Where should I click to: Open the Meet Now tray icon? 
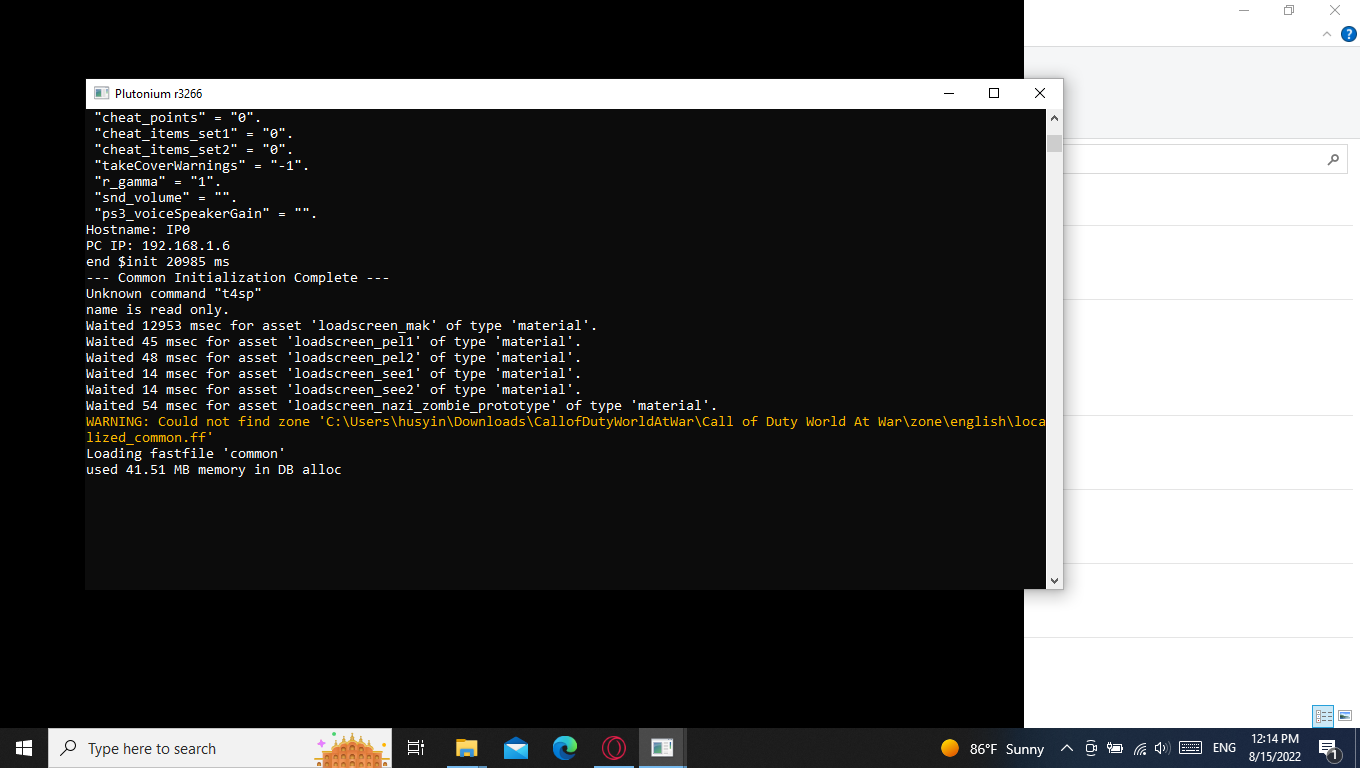(1091, 748)
